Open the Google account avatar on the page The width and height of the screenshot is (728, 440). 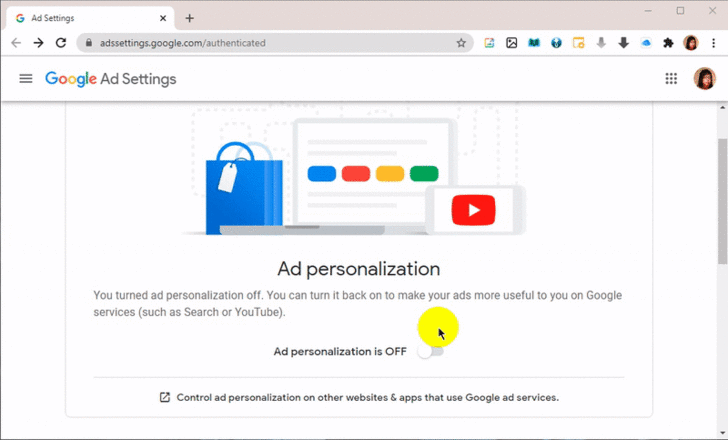pyautogui.click(x=704, y=78)
